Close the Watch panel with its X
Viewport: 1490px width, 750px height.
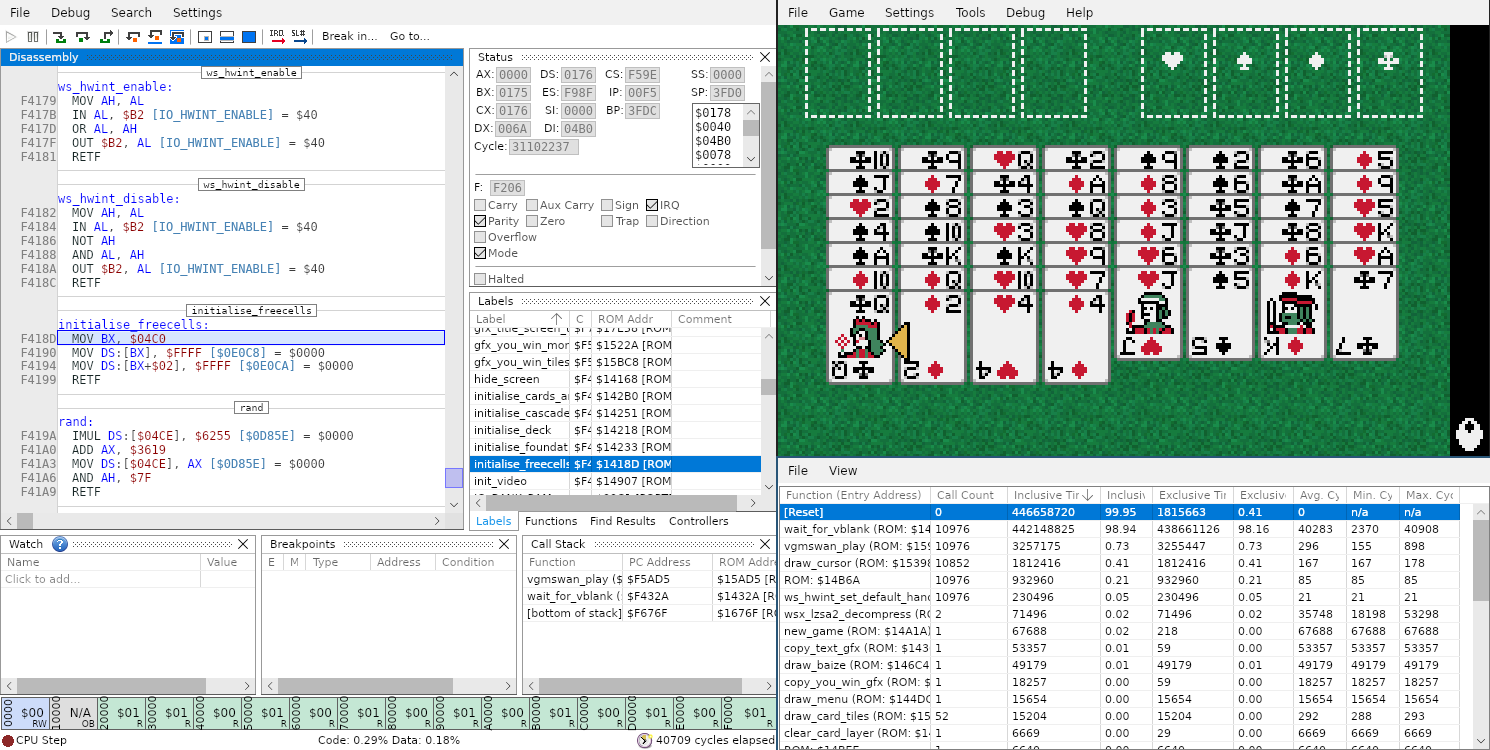click(243, 544)
